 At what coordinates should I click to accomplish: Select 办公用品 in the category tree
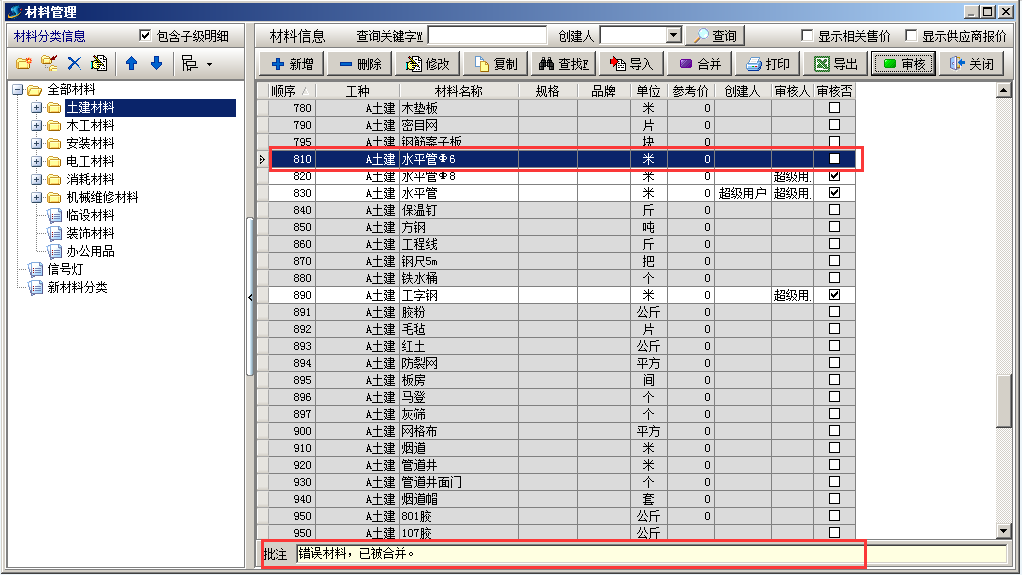pos(90,252)
